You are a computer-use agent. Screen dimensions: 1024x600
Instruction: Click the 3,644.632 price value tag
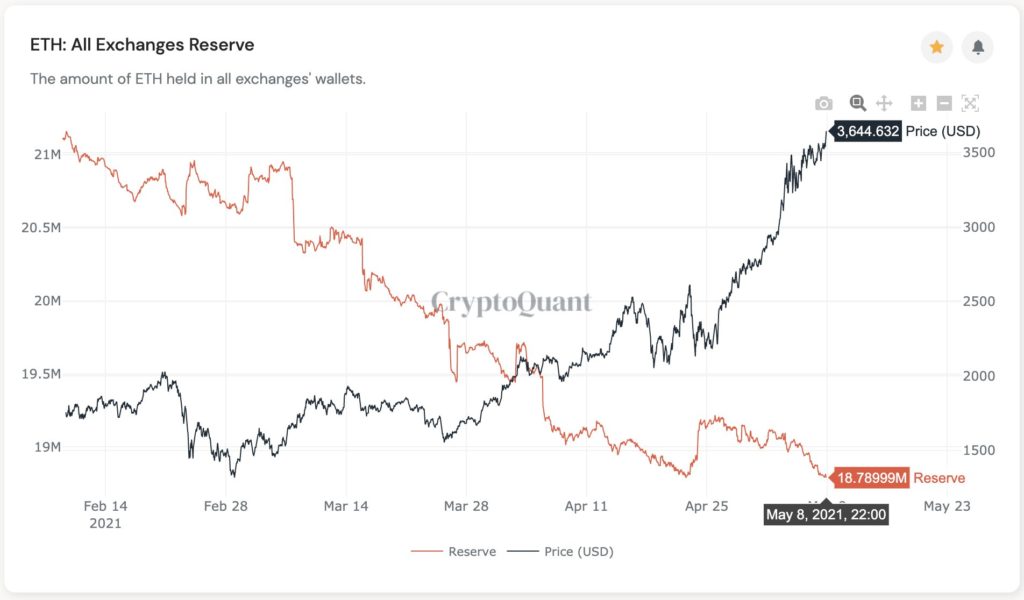coord(866,131)
